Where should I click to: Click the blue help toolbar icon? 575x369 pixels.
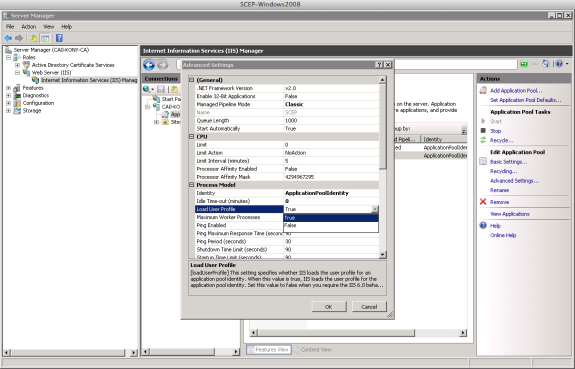point(59,38)
